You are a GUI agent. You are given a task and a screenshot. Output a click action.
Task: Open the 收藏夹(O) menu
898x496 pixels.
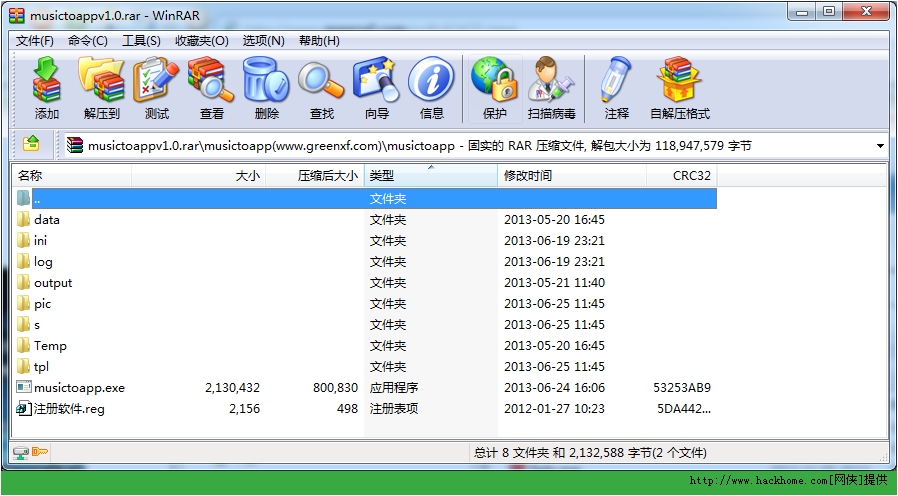pos(202,41)
